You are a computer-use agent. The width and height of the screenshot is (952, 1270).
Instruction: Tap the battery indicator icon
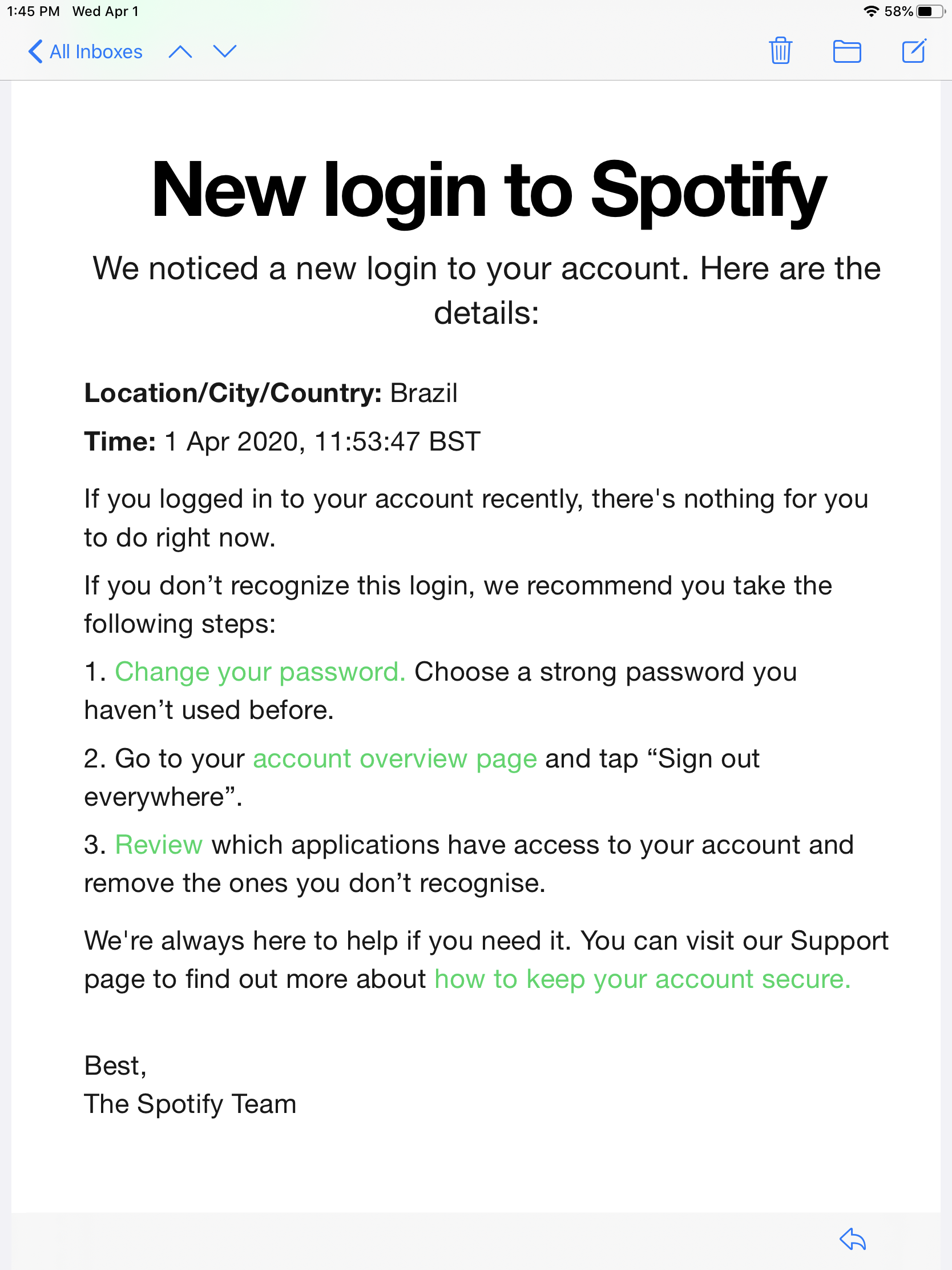click(930, 11)
